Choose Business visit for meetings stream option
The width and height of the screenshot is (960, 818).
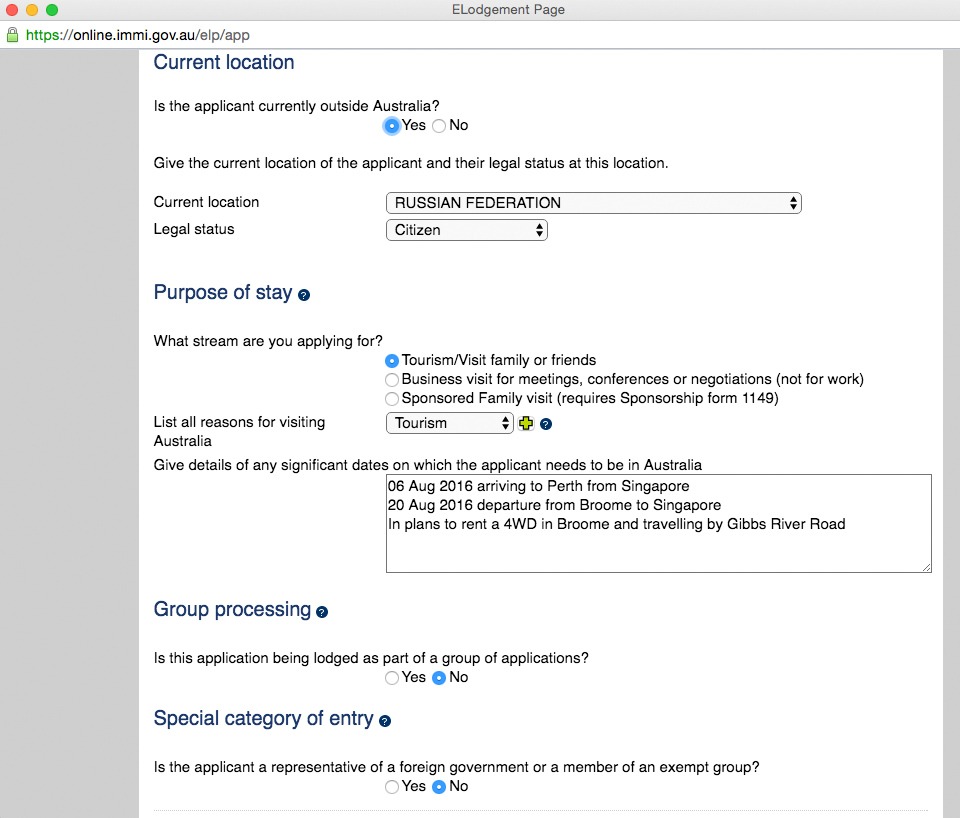392,380
